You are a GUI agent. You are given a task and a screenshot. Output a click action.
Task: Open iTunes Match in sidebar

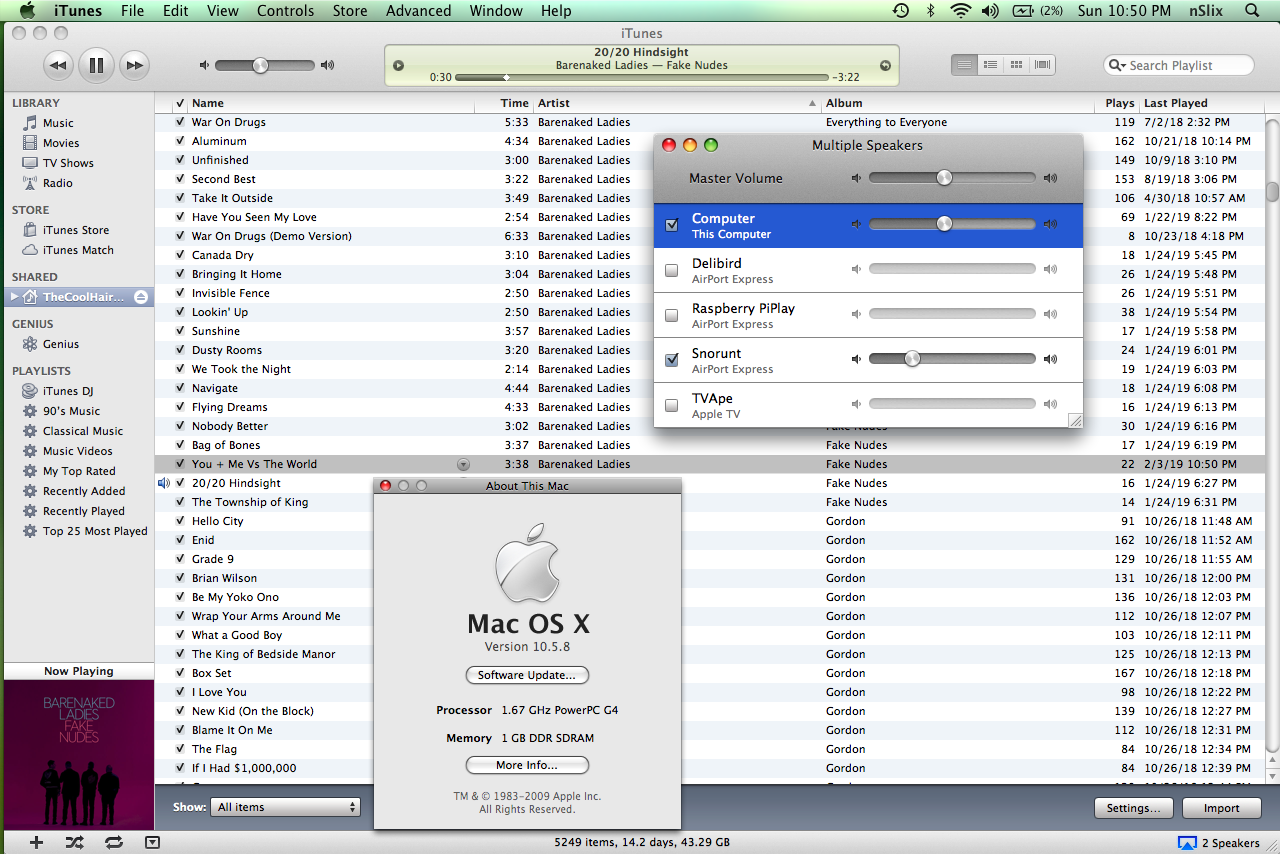(78, 250)
